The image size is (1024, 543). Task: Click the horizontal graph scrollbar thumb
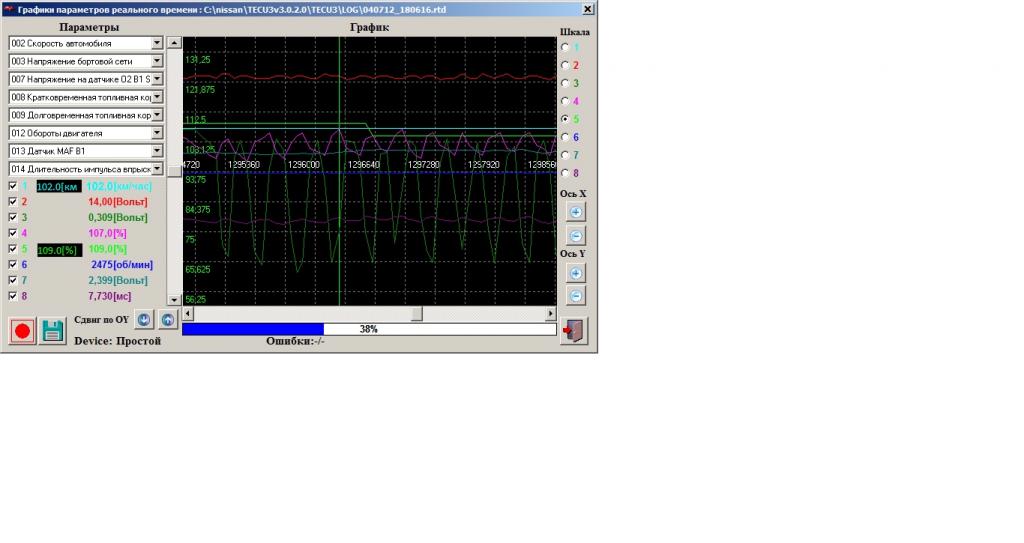(417, 314)
